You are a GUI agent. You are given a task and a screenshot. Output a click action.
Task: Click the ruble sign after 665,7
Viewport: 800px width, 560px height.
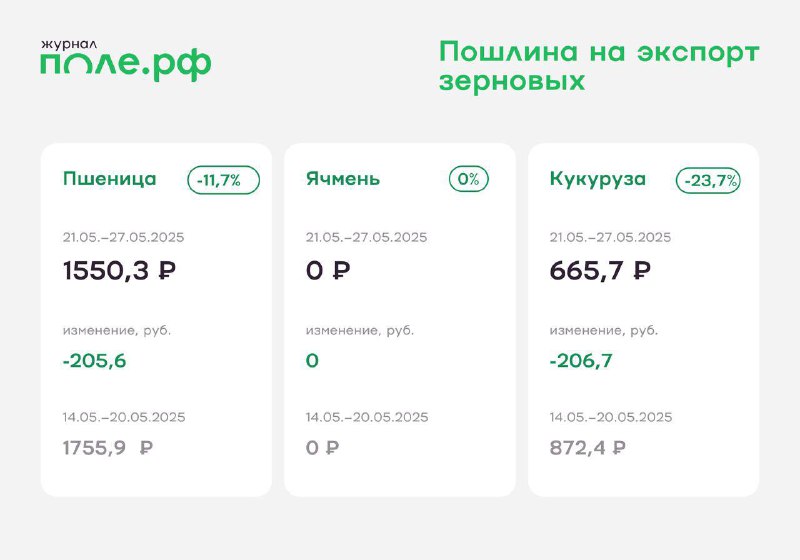(x=642, y=270)
